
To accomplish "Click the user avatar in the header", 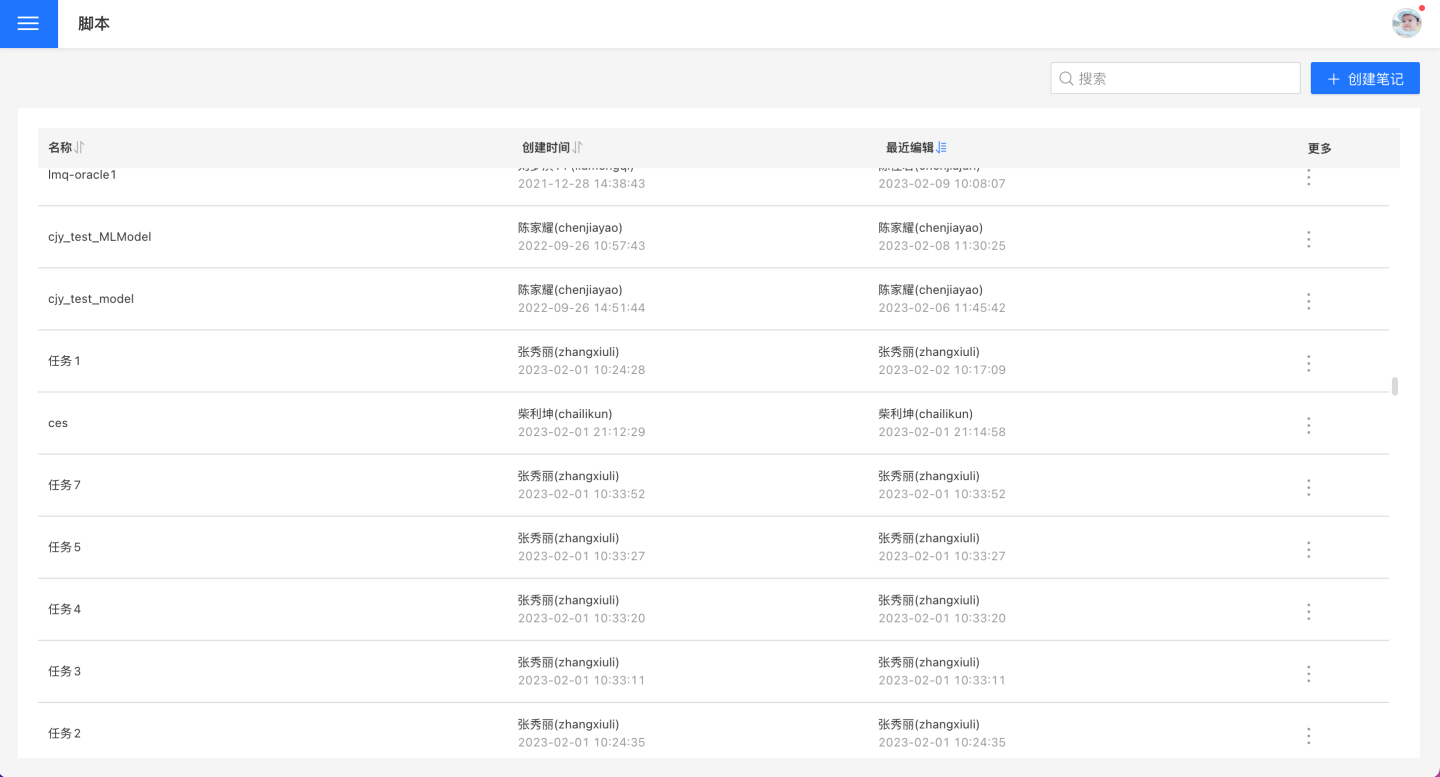I will click(x=1406, y=23).
